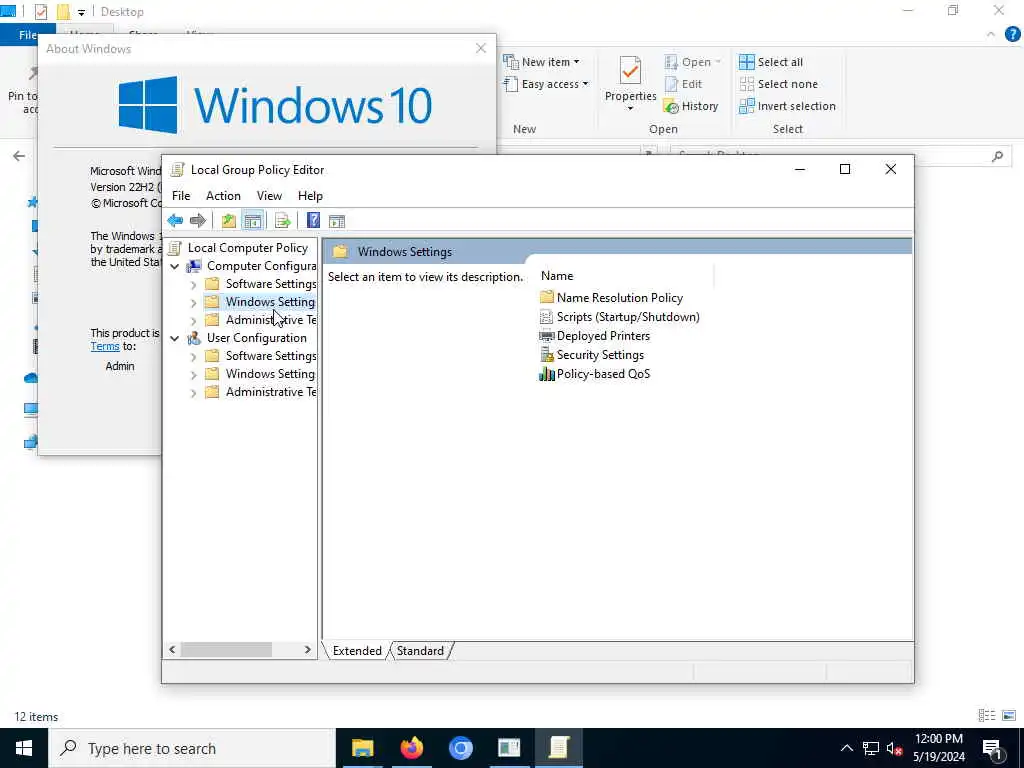Expand Software Settings under Computer Configuration
This screenshot has height=768, width=1024.
pos(193,285)
